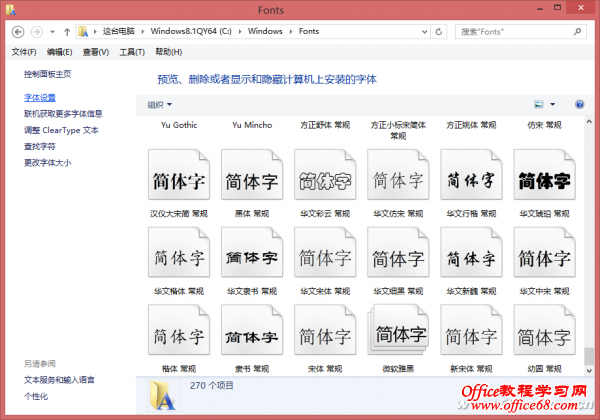Open the 编辑(E) menu
600x420 pixels.
pos(59,52)
